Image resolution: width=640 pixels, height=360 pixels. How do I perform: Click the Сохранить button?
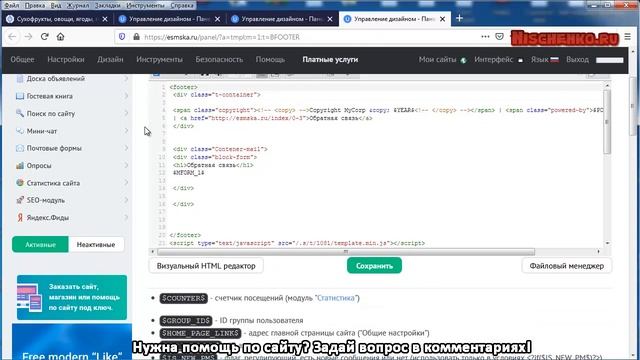coord(374,266)
